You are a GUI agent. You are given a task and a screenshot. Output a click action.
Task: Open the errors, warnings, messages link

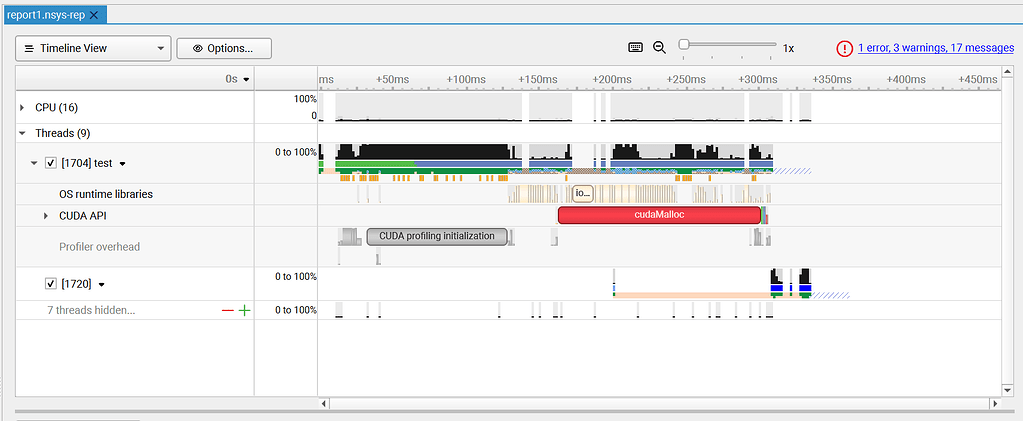click(935, 48)
